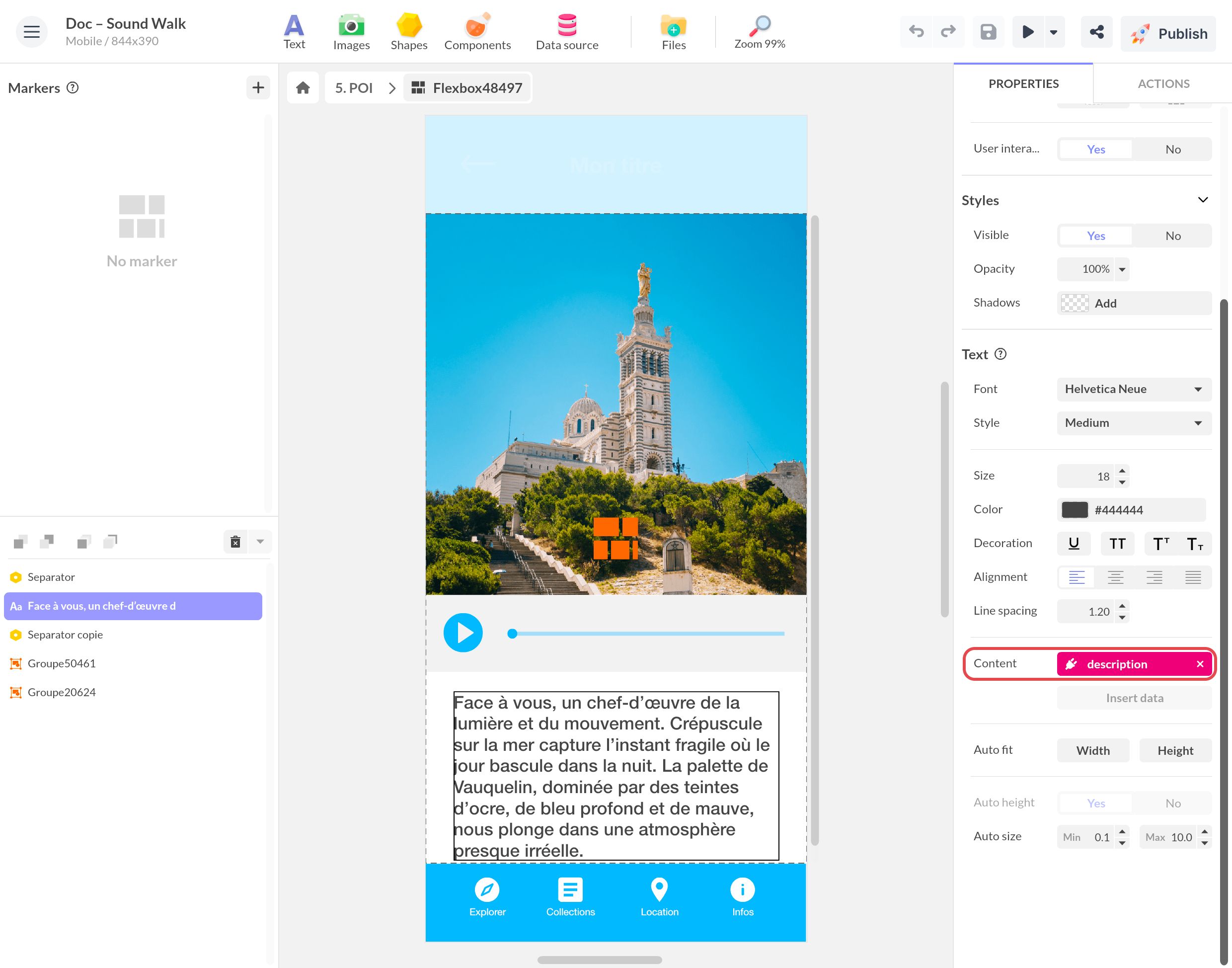Image resolution: width=1232 pixels, height=968 pixels.
Task: Undo the last action
Action: tap(916, 32)
